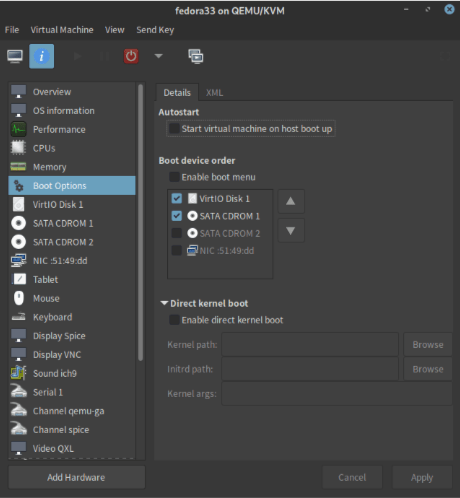Screen dimensions: 460x498
Task: Switch to the XML tab
Action: (x=214, y=92)
